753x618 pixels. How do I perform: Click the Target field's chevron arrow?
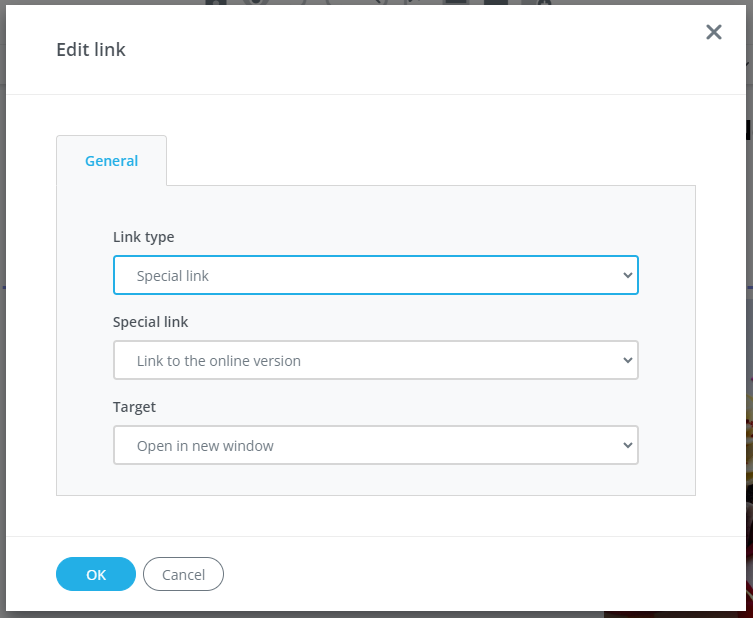point(627,445)
